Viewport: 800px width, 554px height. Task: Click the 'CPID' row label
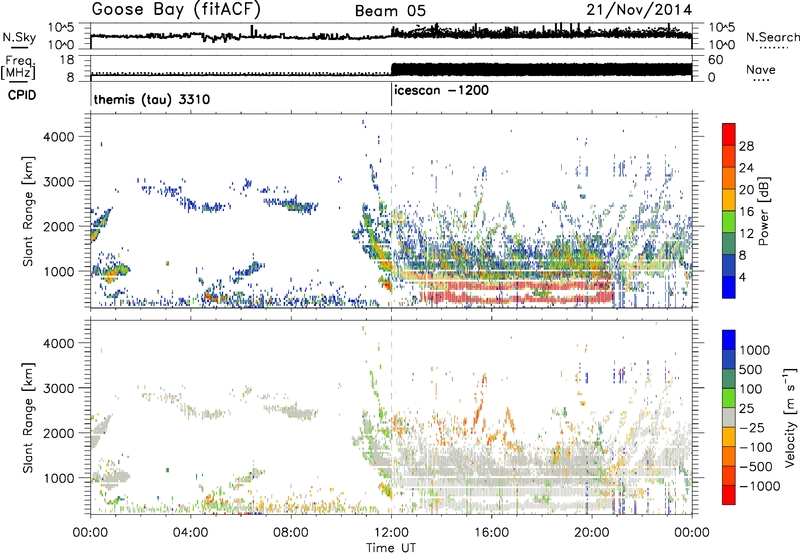click(22, 95)
